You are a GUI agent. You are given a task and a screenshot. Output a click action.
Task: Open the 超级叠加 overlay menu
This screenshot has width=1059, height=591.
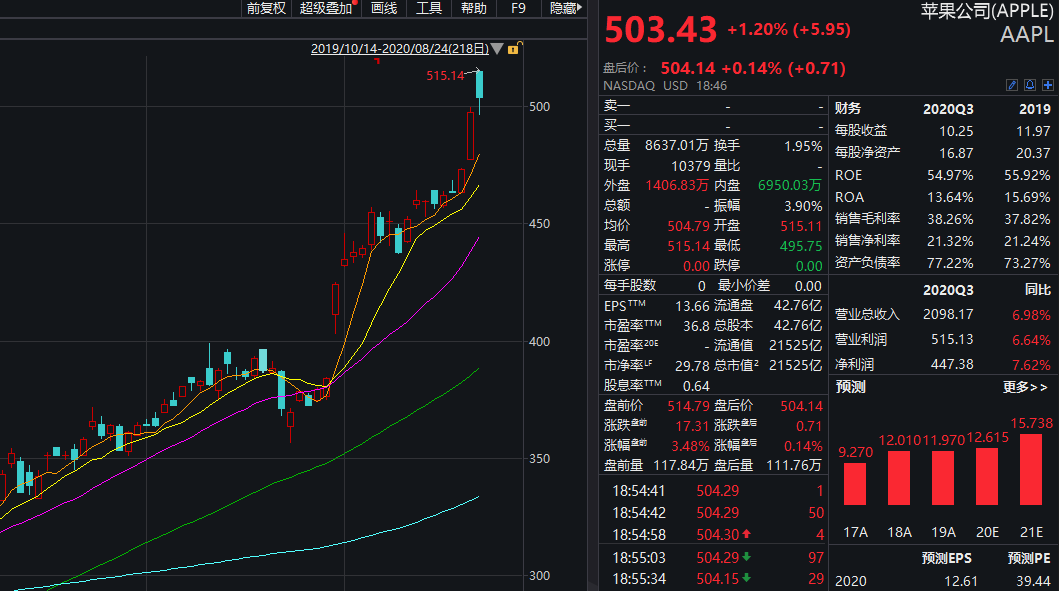pyautogui.click(x=326, y=8)
